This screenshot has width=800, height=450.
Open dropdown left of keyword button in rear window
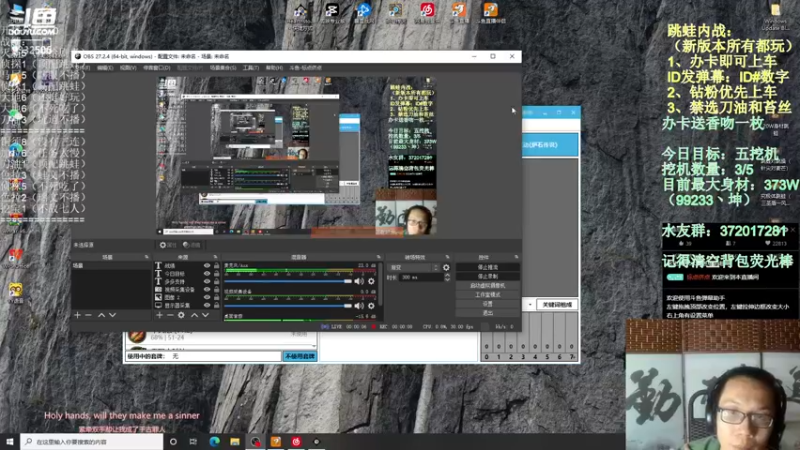coord(530,305)
